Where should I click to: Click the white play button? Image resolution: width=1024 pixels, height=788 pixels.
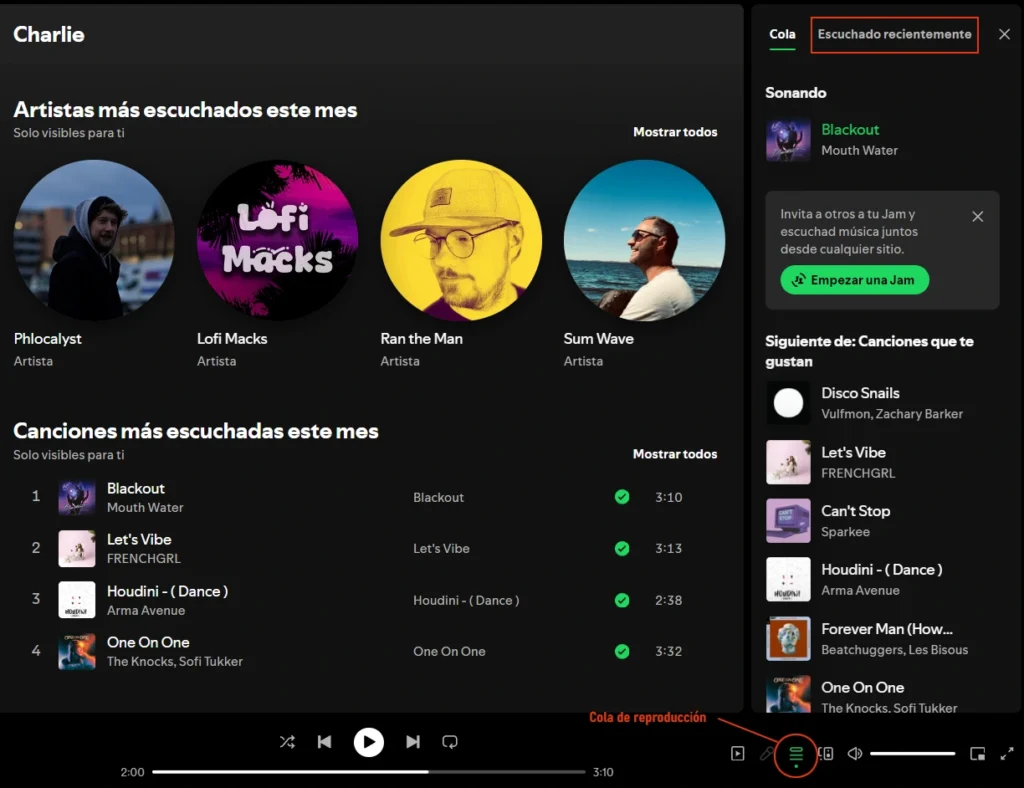click(x=369, y=742)
